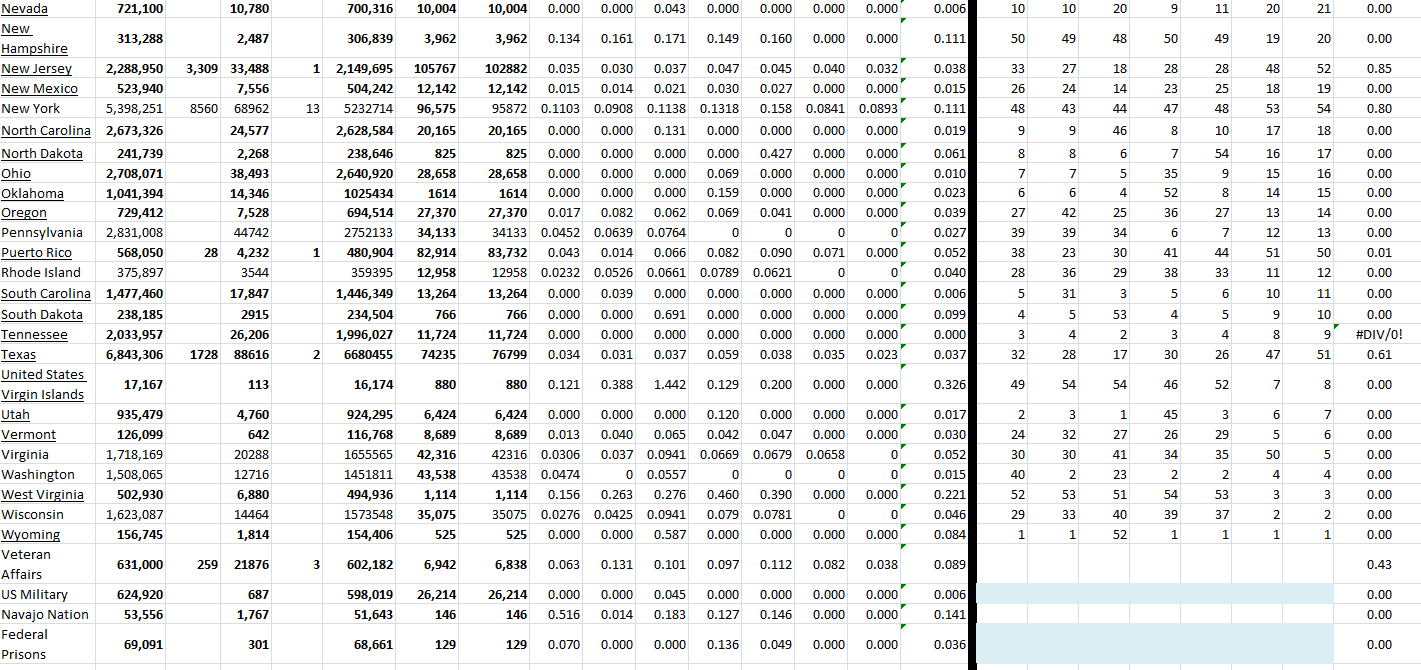Screen dimensions: 1421x670
Task: Select the #DIV/0! error cell
Action: click(1378, 335)
